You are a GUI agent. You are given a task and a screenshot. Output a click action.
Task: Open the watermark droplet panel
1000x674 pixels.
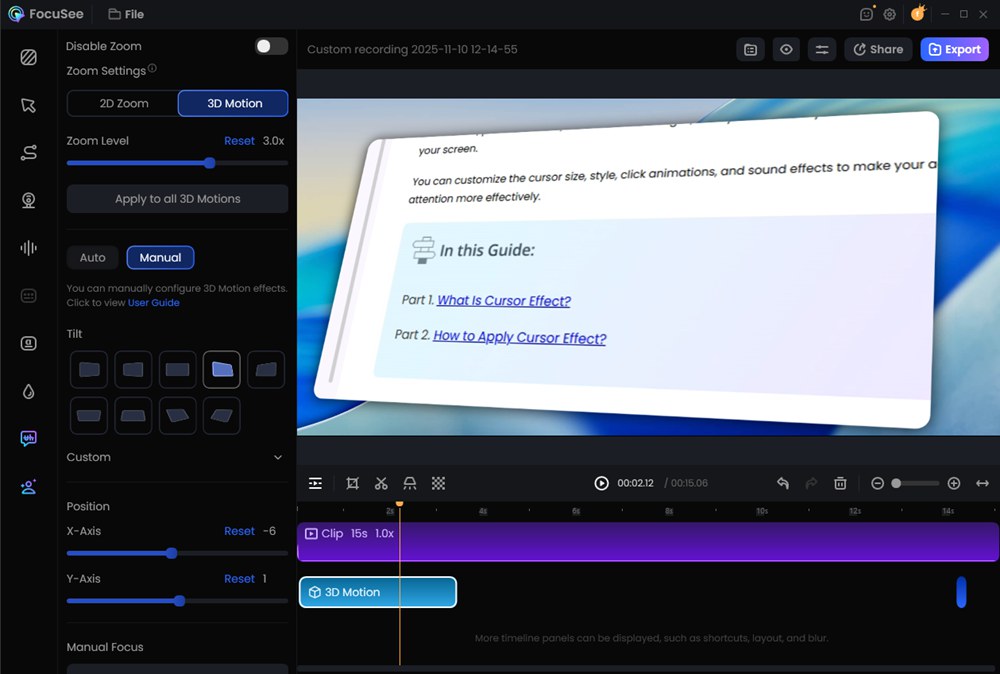28,391
